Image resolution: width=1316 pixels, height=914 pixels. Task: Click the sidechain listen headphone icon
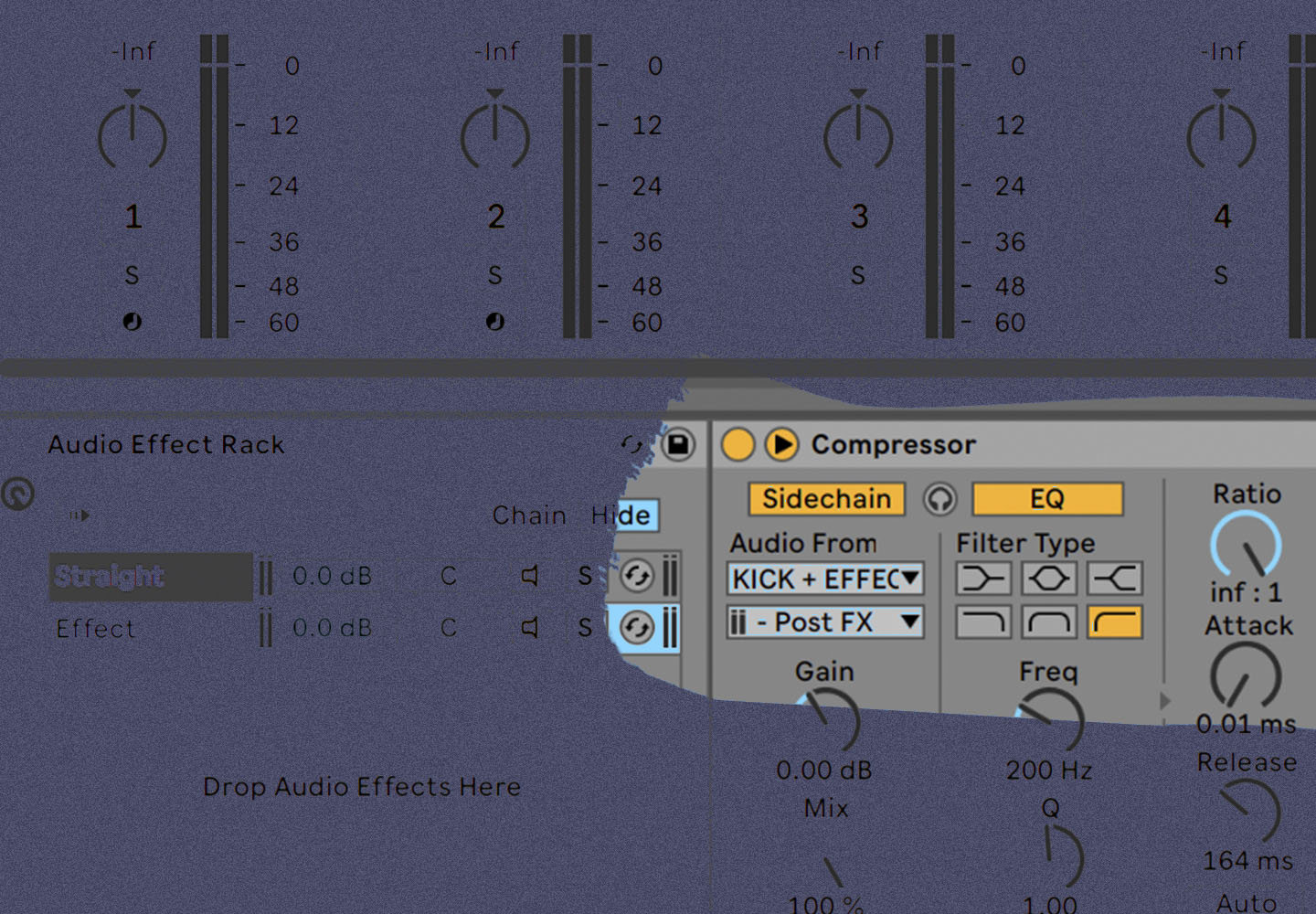click(939, 499)
